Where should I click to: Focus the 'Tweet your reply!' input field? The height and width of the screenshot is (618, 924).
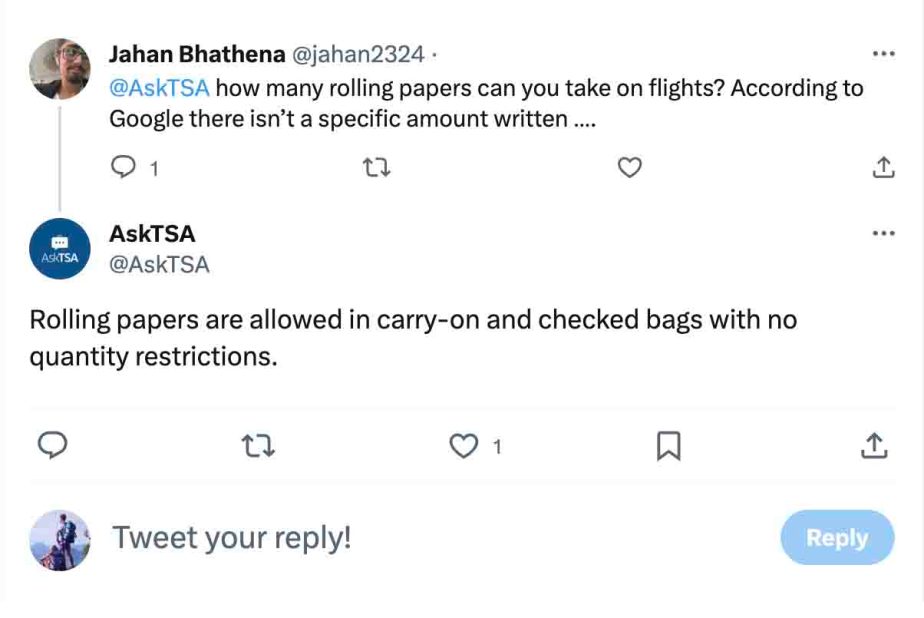click(x=400, y=538)
